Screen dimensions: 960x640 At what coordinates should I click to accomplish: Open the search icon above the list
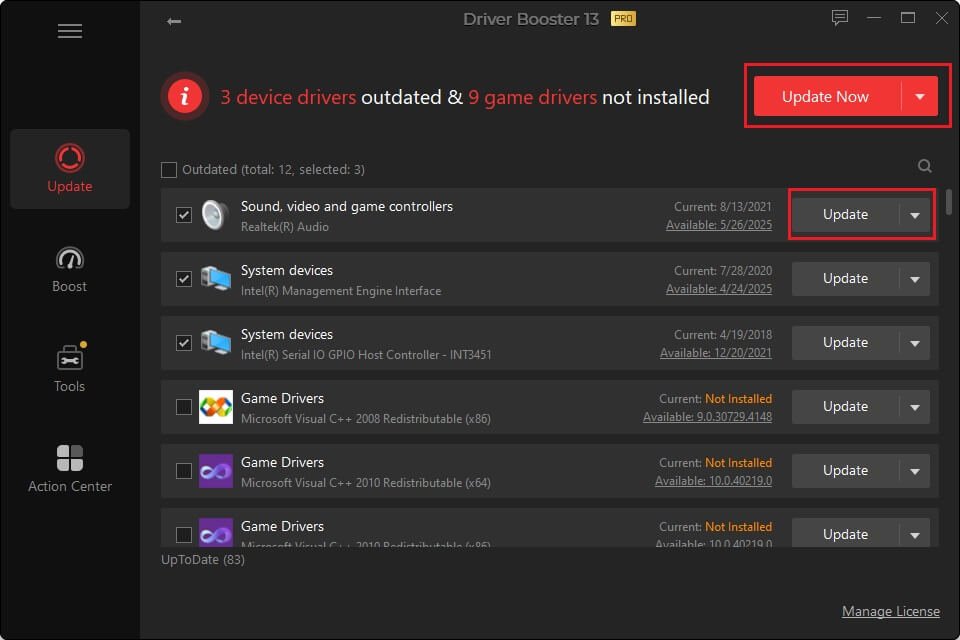tap(924, 166)
